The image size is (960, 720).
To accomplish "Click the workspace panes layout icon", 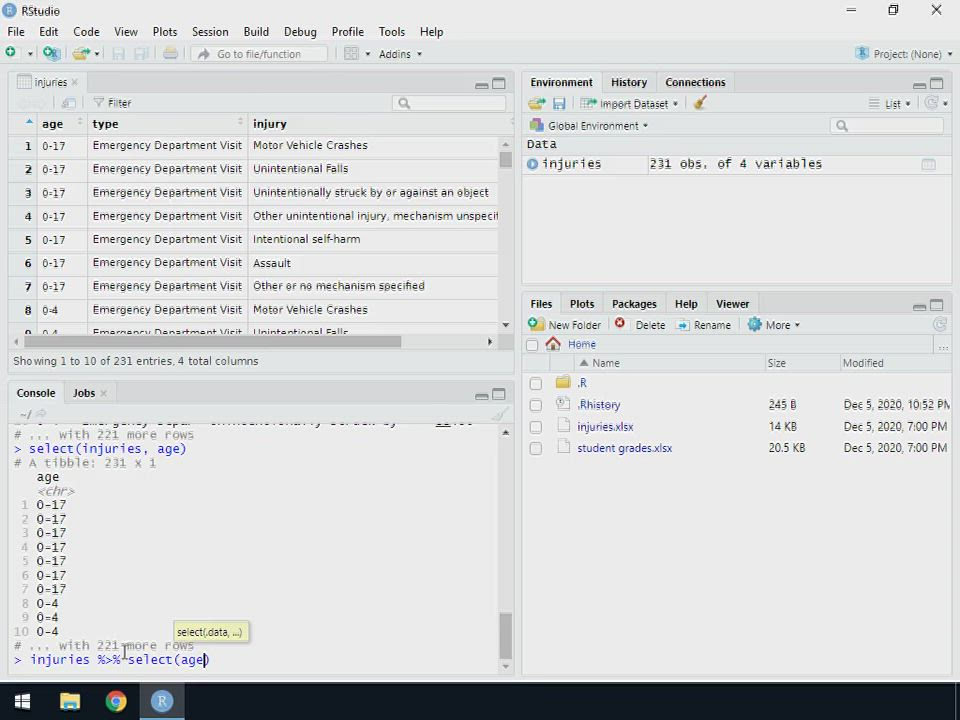I will pyautogui.click(x=351, y=54).
